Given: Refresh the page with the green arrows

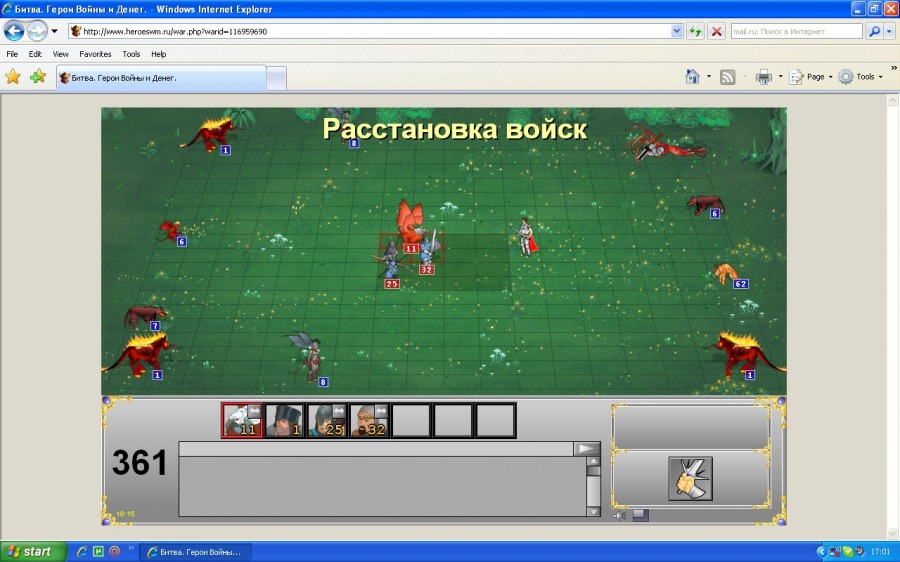Looking at the screenshot, I should tap(696, 32).
